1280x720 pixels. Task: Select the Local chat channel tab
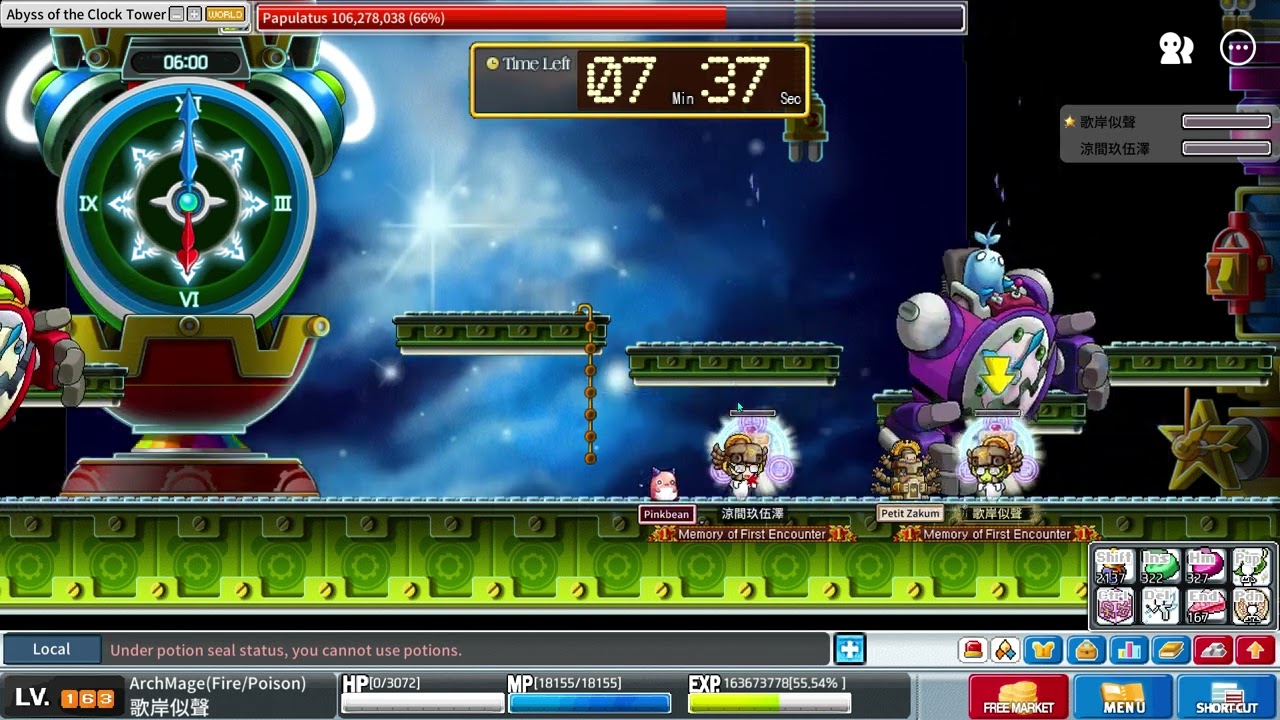(51, 650)
